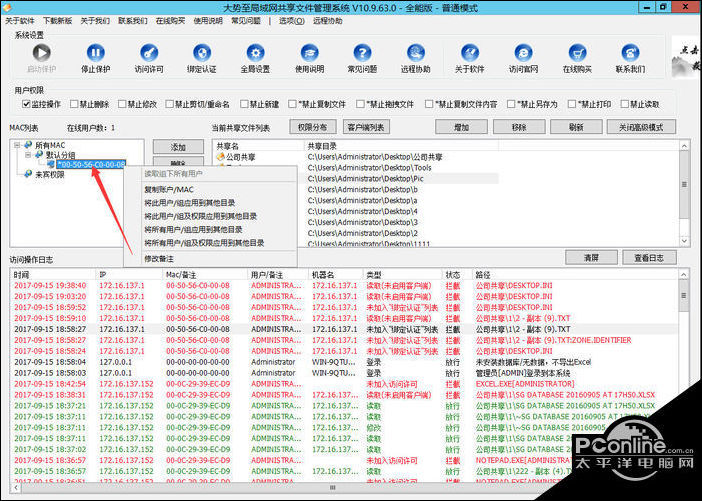
Task: Open the 绑定认证 toolbar icon
Action: 202,53
